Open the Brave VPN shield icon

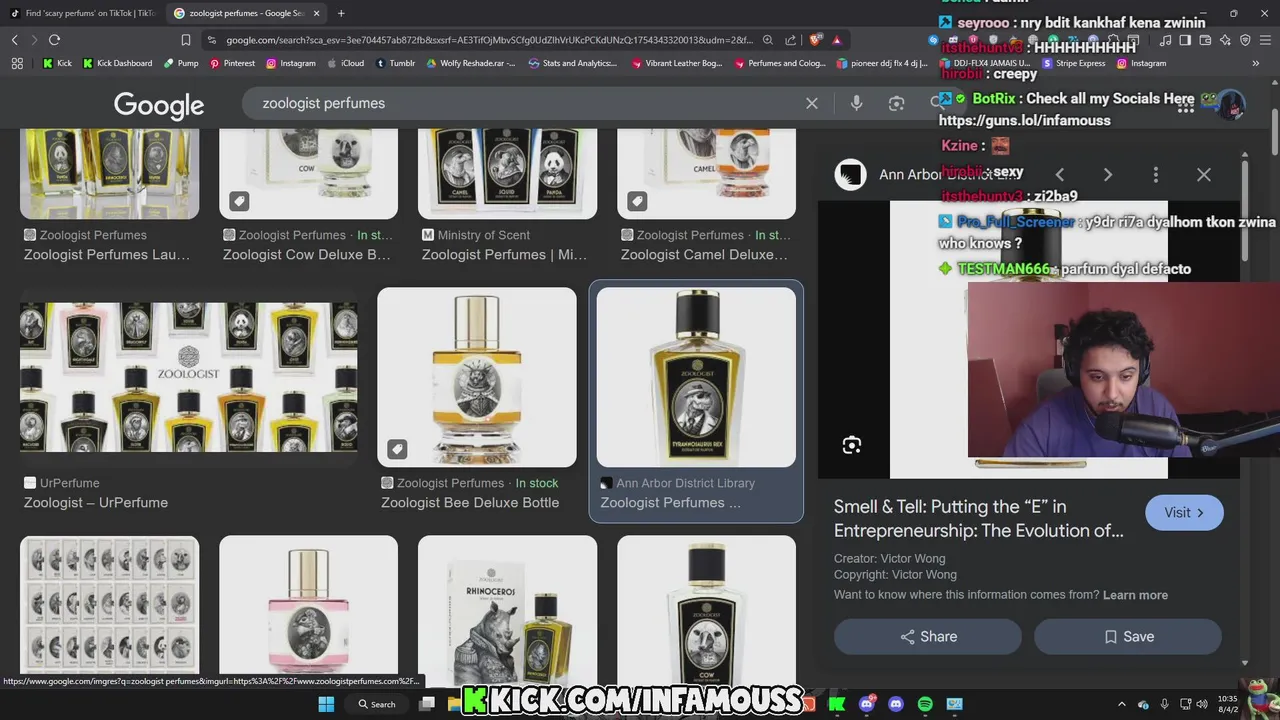(1245, 40)
